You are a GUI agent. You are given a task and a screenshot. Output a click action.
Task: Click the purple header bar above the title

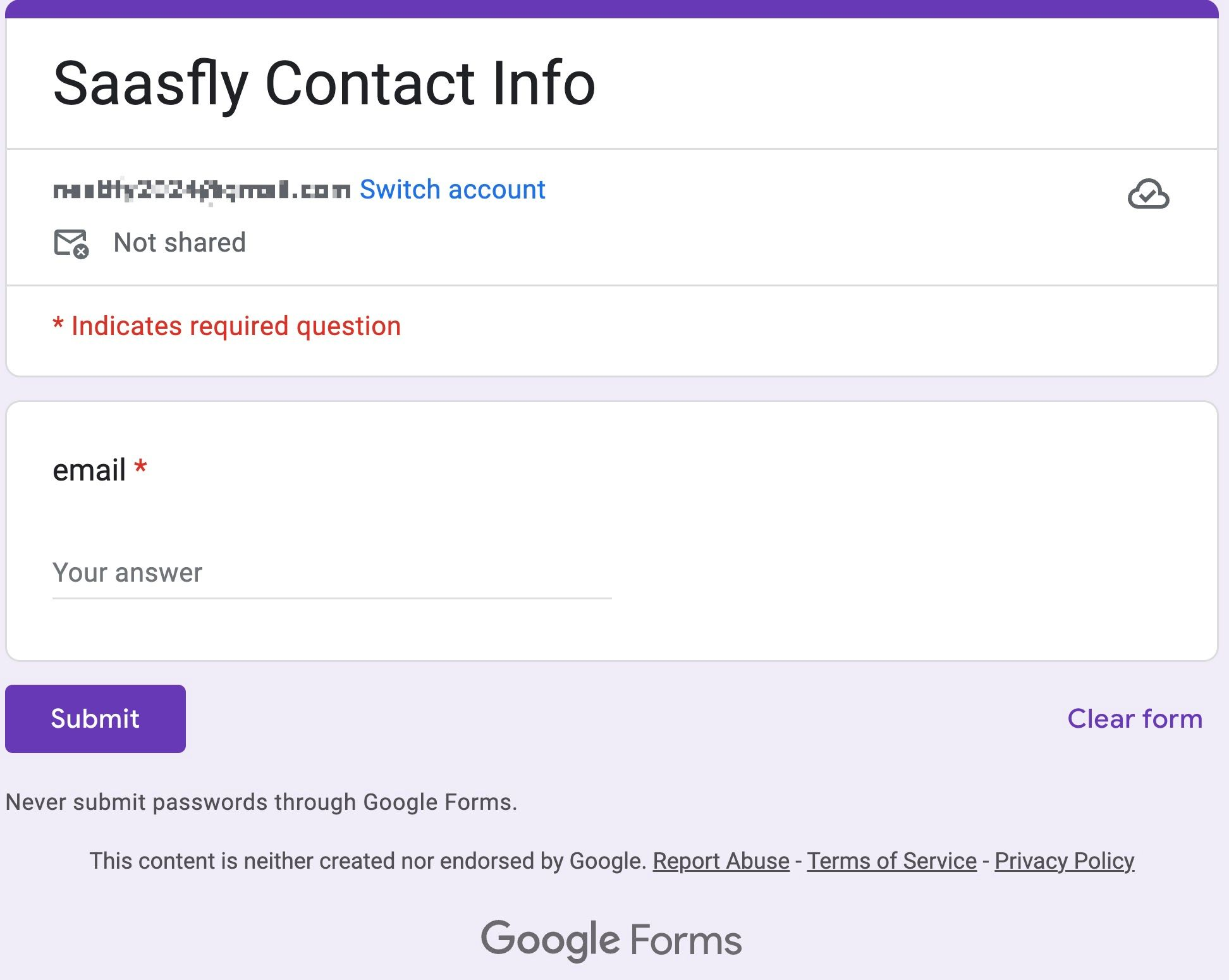(612, 8)
